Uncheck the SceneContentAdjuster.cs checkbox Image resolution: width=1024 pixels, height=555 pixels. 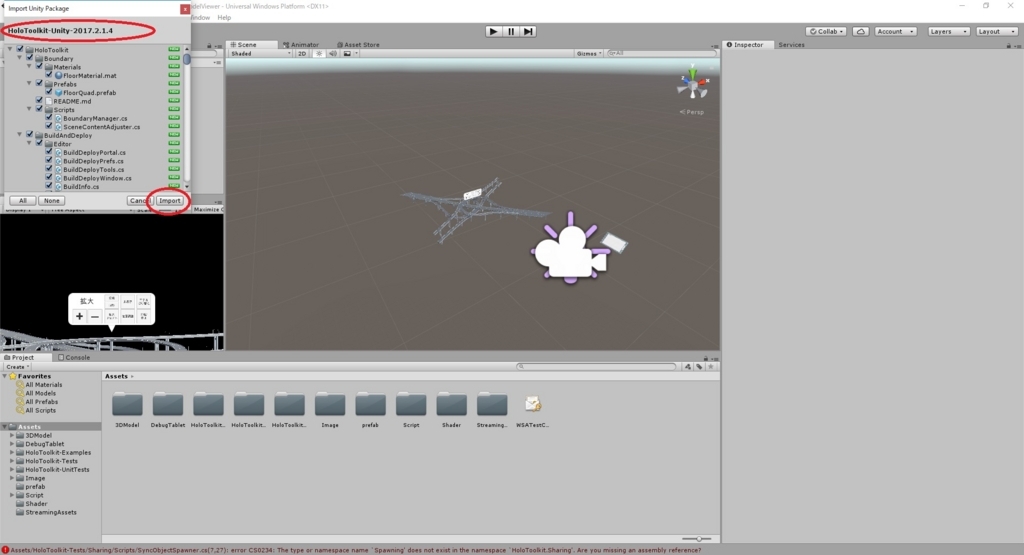tap(49, 126)
